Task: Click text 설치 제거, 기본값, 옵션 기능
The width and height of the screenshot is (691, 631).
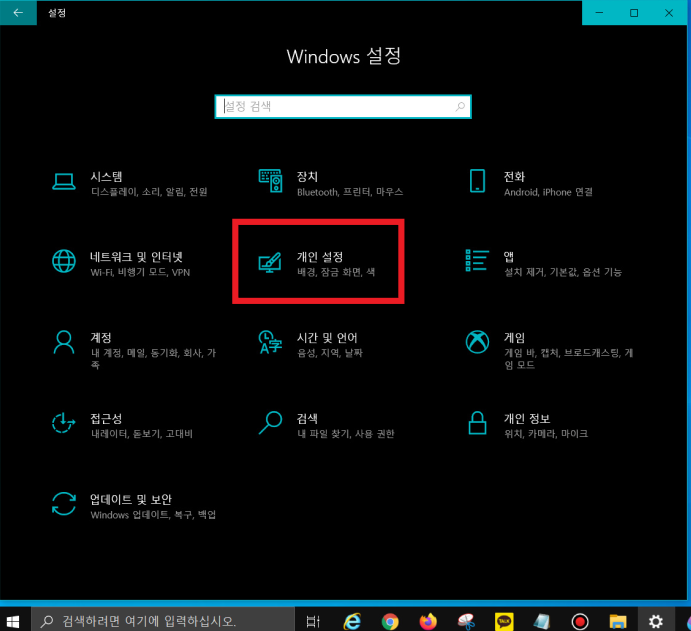Action: point(563,272)
